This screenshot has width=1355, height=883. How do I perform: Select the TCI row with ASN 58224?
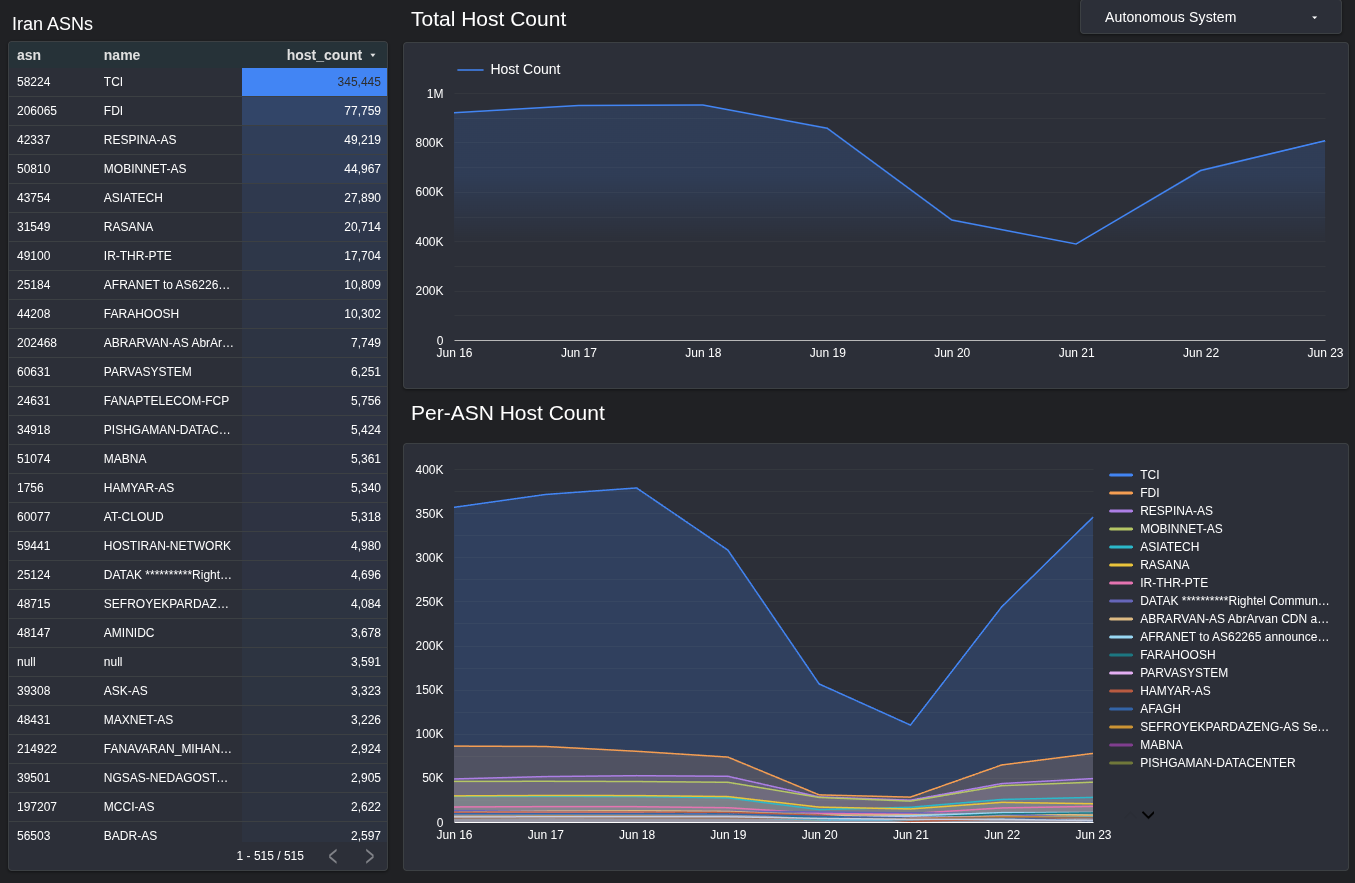point(150,82)
